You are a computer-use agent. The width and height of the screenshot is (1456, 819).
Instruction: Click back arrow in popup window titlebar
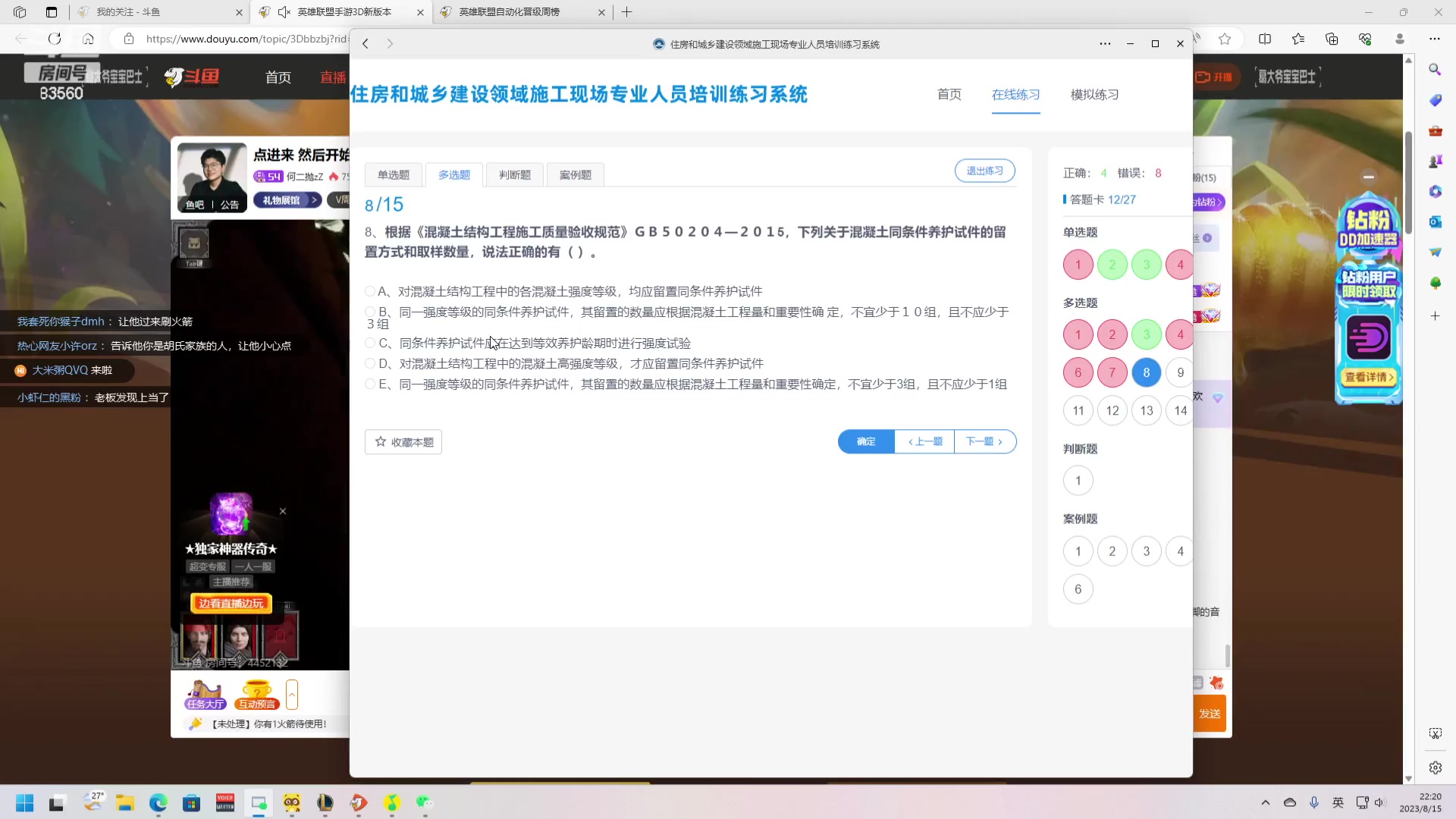click(366, 44)
